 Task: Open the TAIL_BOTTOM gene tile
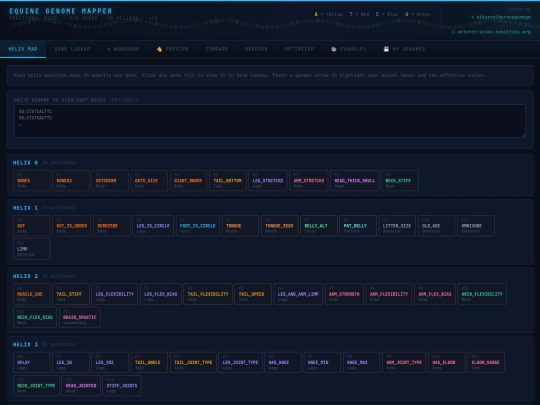coord(228,180)
